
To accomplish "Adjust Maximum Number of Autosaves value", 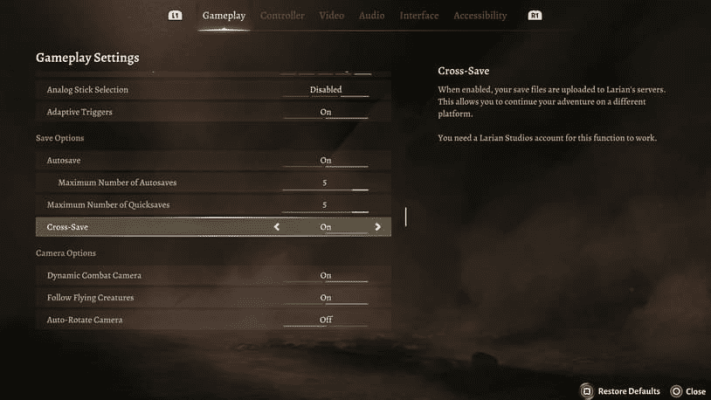I will tap(326, 182).
